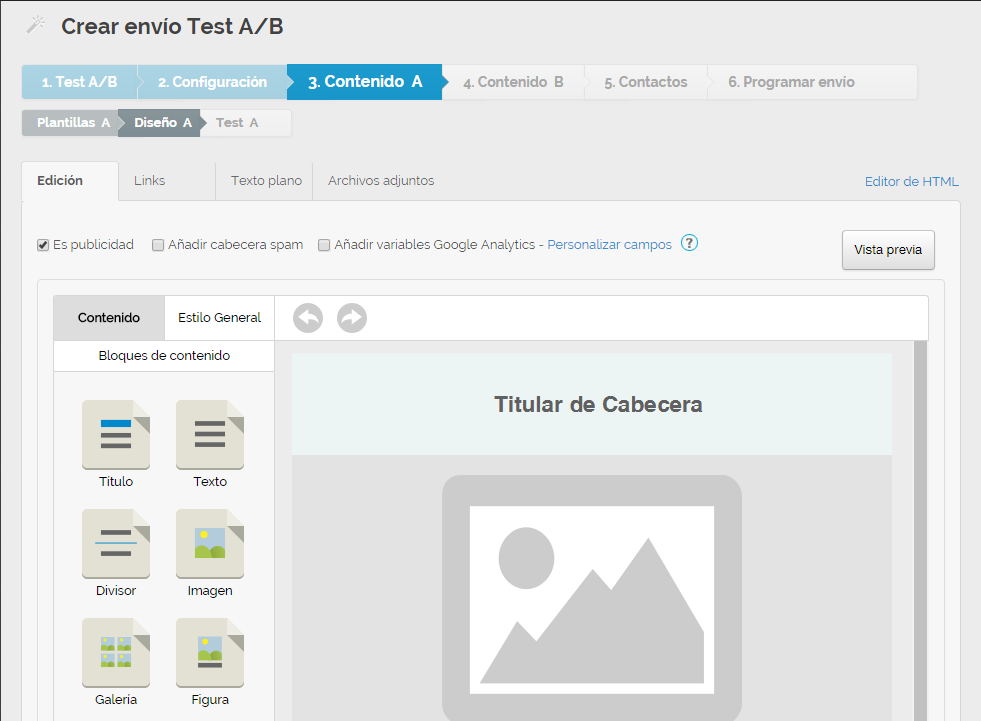Go to step 2. Configuración

coord(212,82)
